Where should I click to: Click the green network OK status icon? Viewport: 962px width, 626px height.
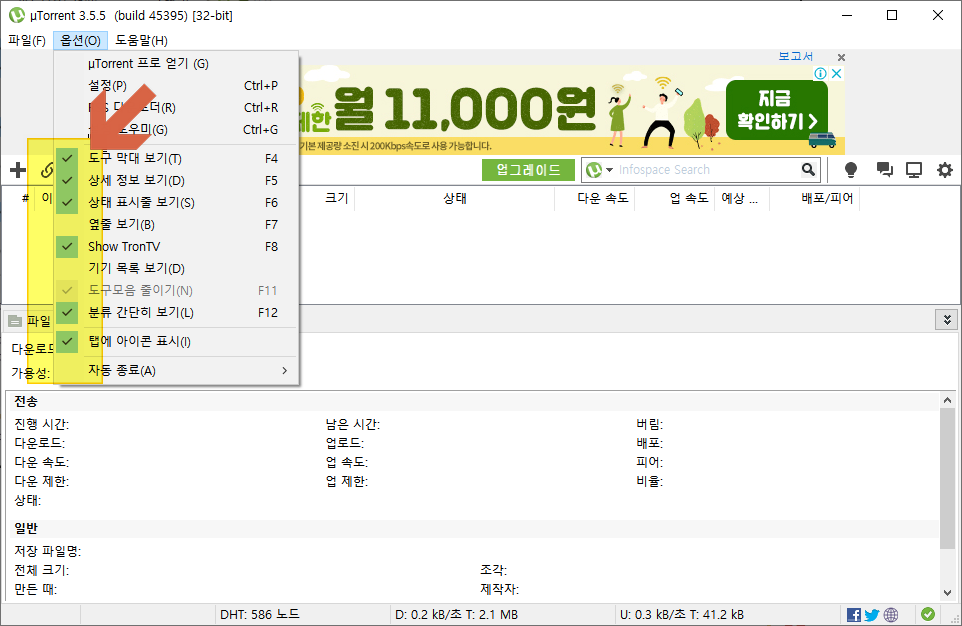928,614
